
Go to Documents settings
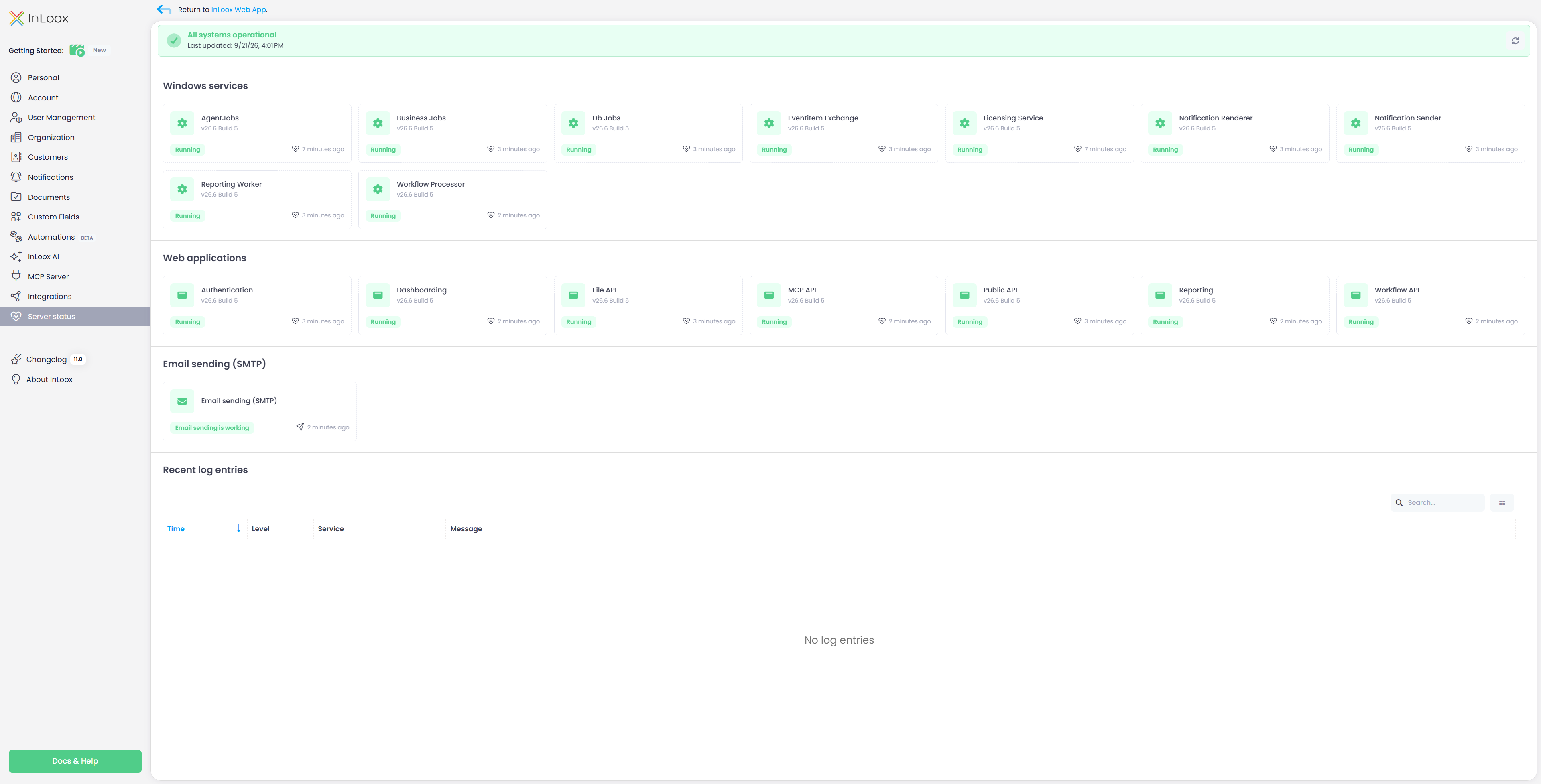point(75,197)
